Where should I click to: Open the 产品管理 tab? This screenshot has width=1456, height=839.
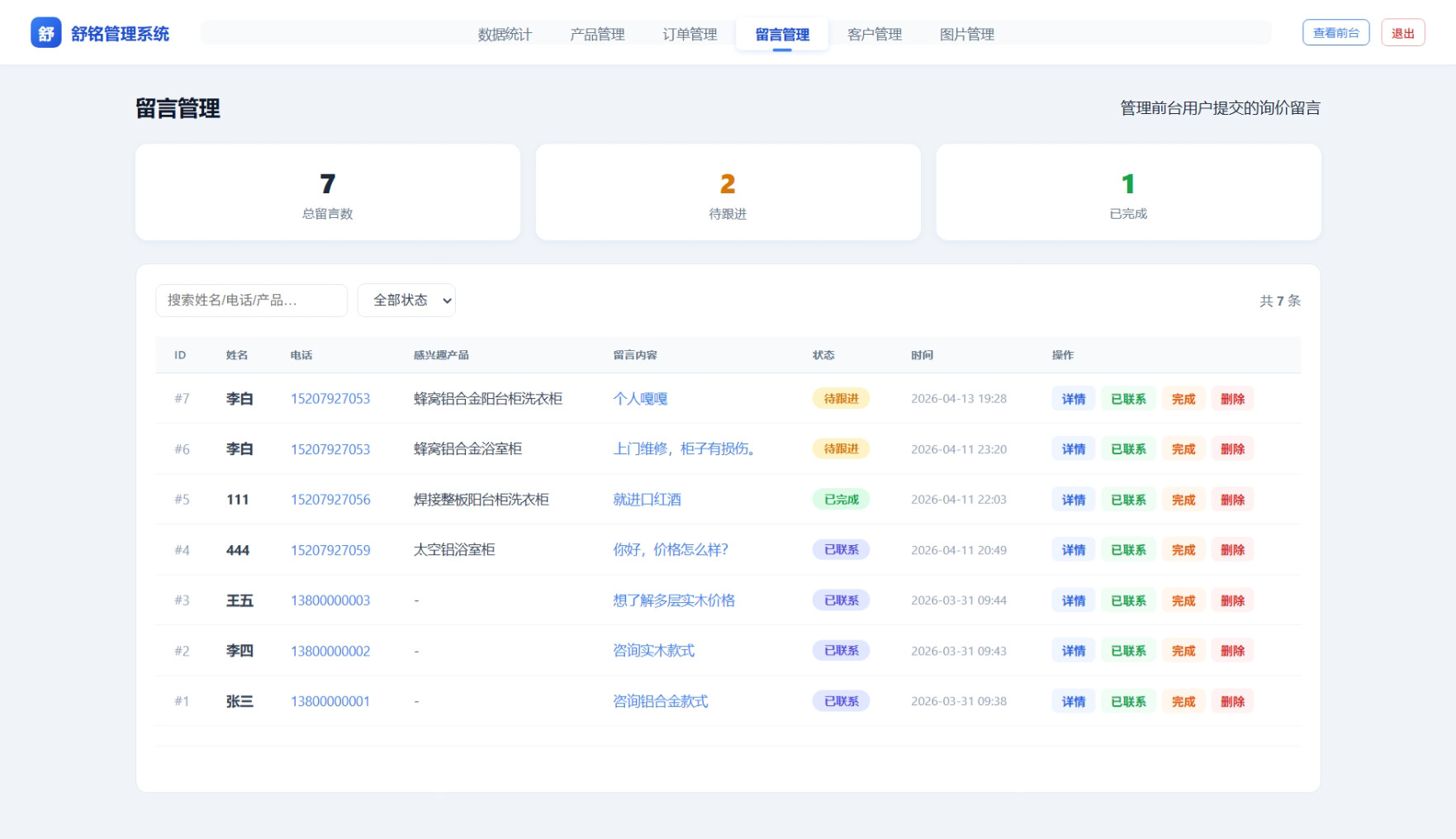pyautogui.click(x=597, y=35)
